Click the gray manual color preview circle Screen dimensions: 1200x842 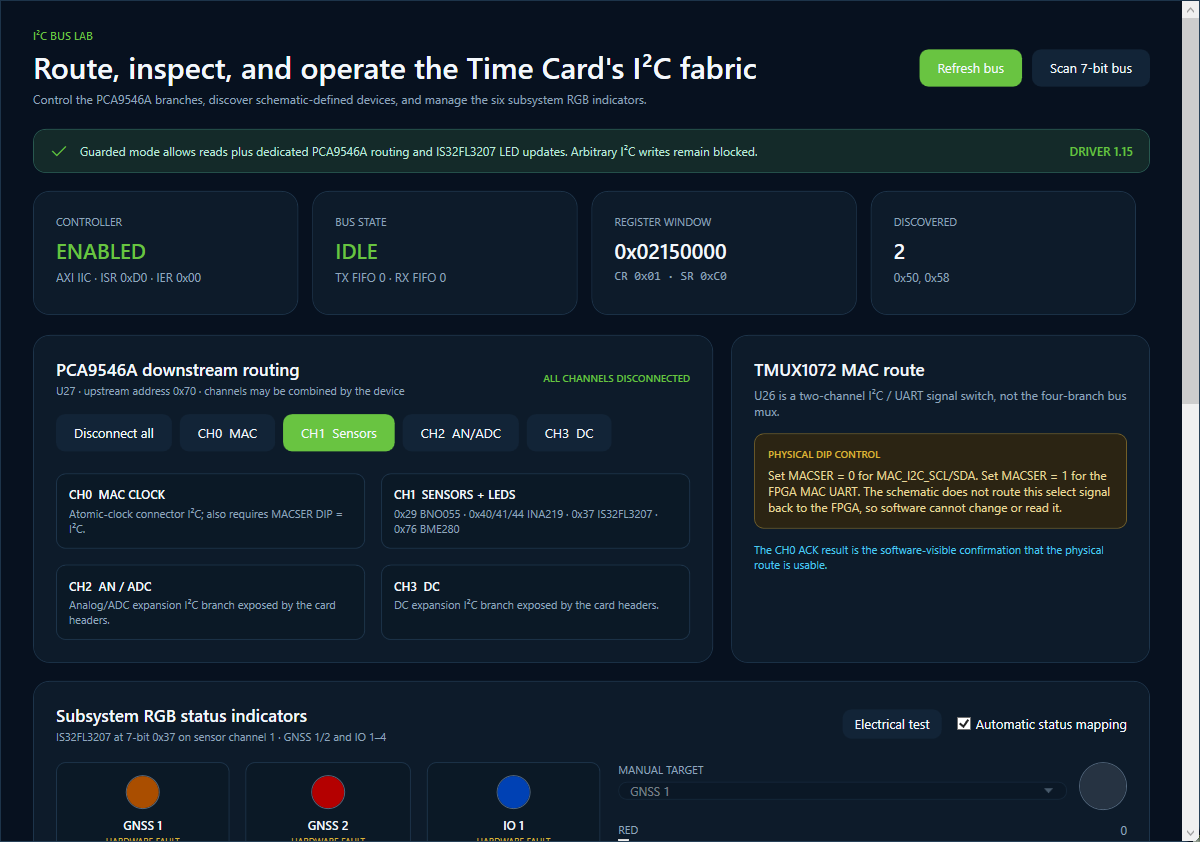point(1103,786)
